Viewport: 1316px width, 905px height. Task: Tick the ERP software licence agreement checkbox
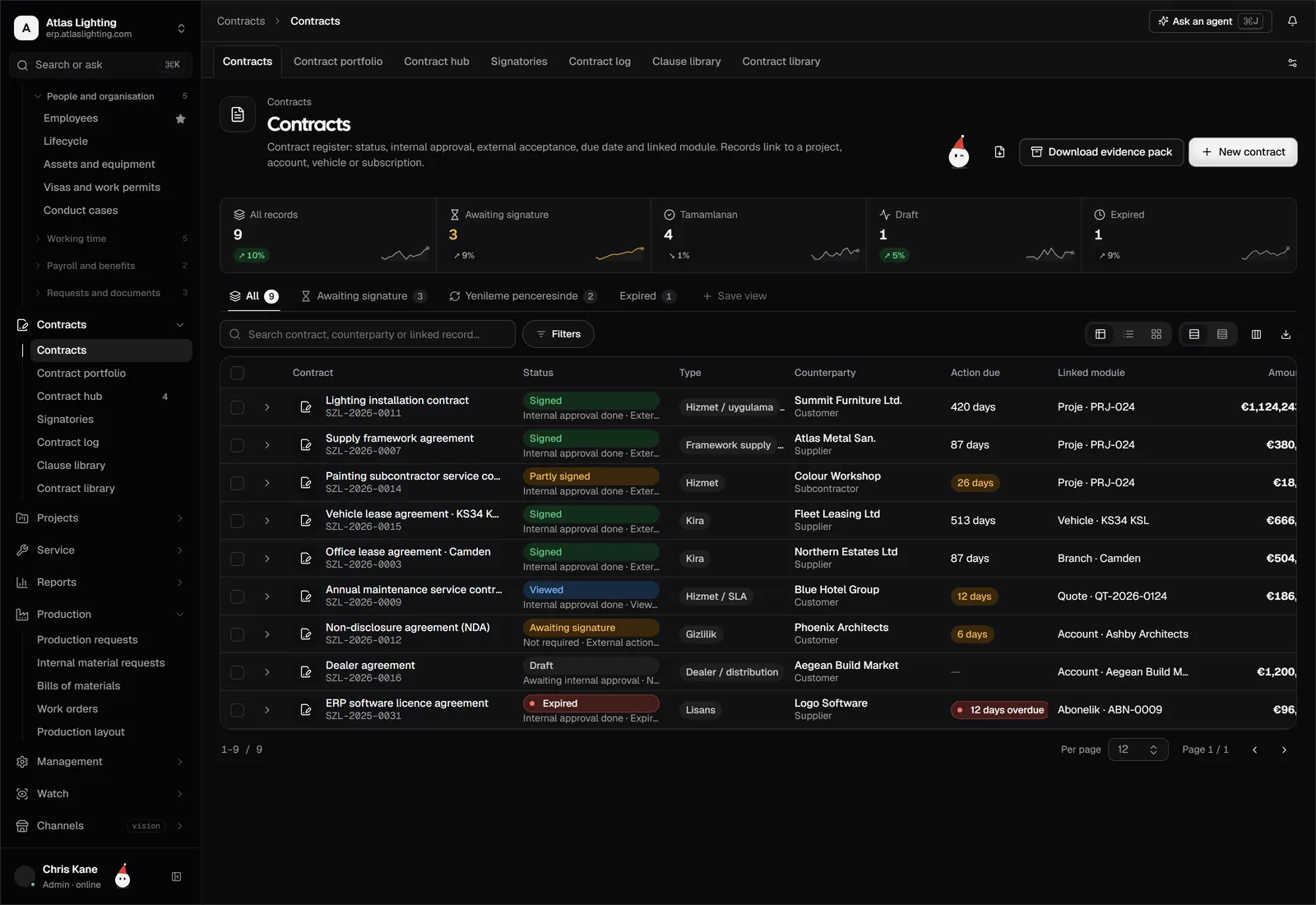237,710
